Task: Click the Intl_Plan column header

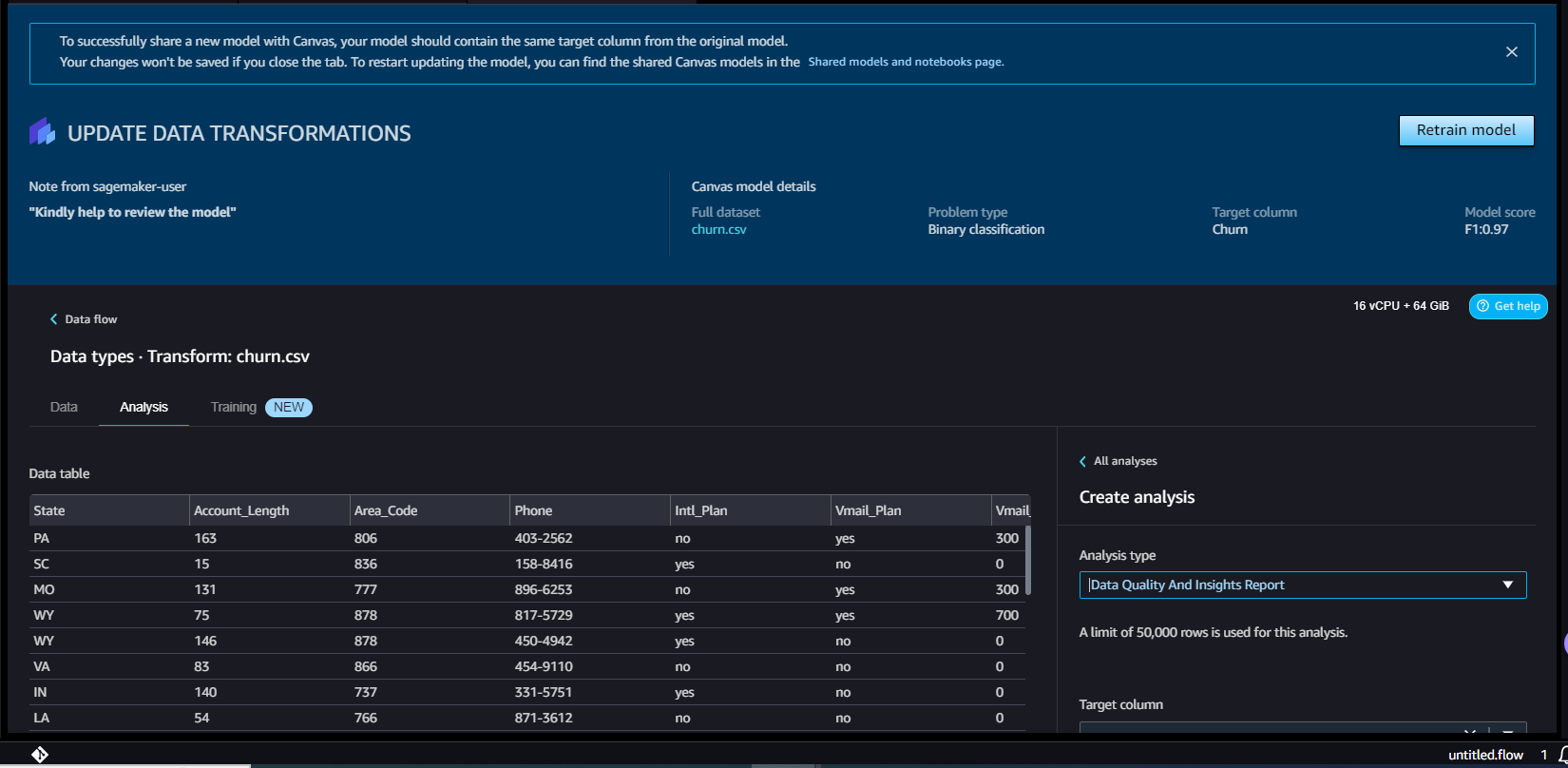Action: tap(751, 510)
